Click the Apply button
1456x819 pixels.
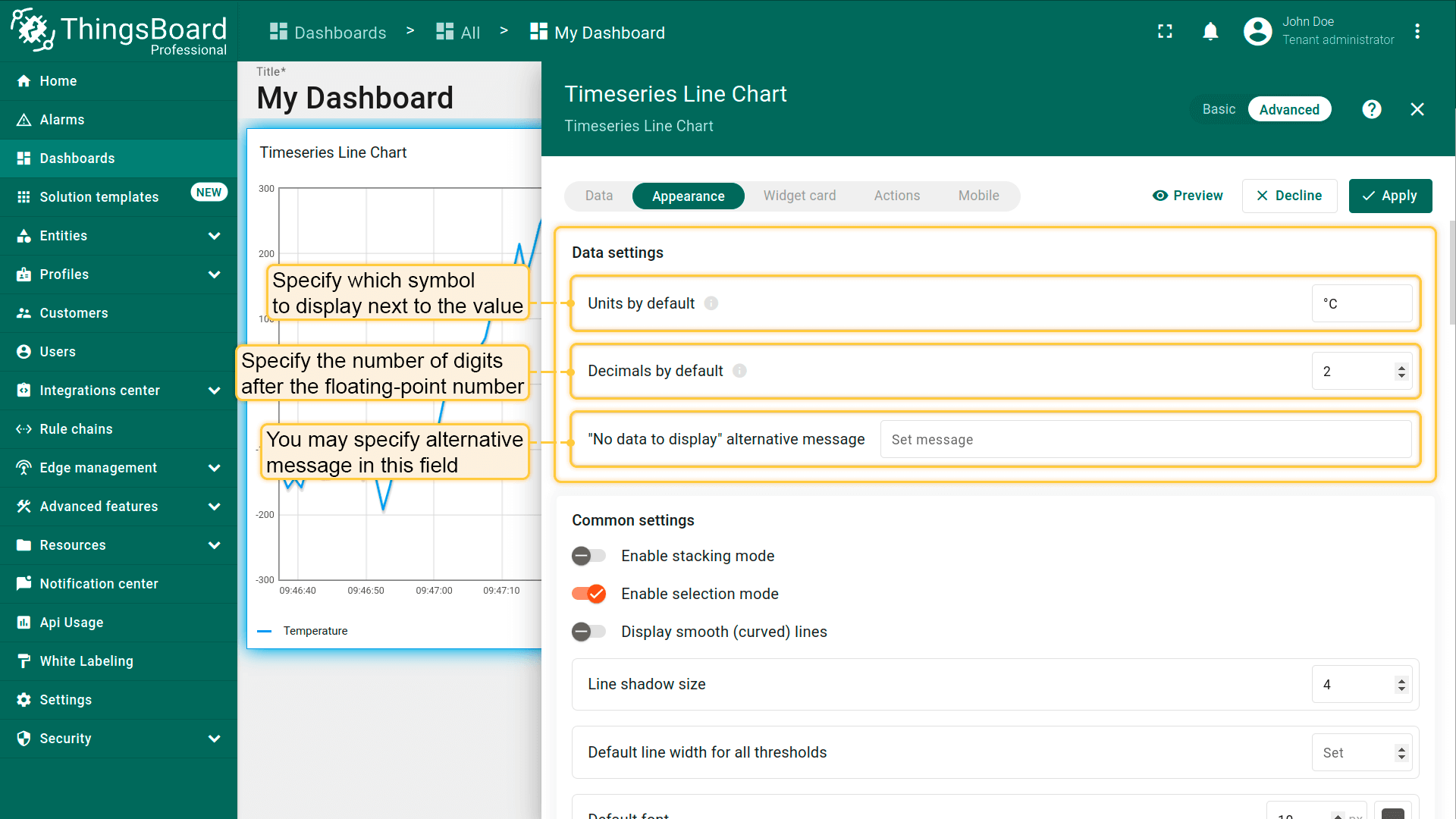click(x=1389, y=196)
